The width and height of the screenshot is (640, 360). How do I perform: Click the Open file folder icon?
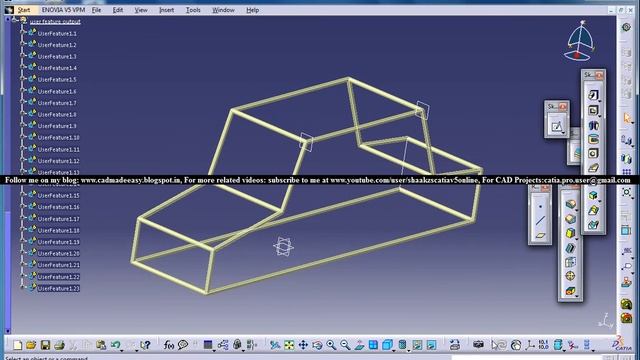(31, 345)
